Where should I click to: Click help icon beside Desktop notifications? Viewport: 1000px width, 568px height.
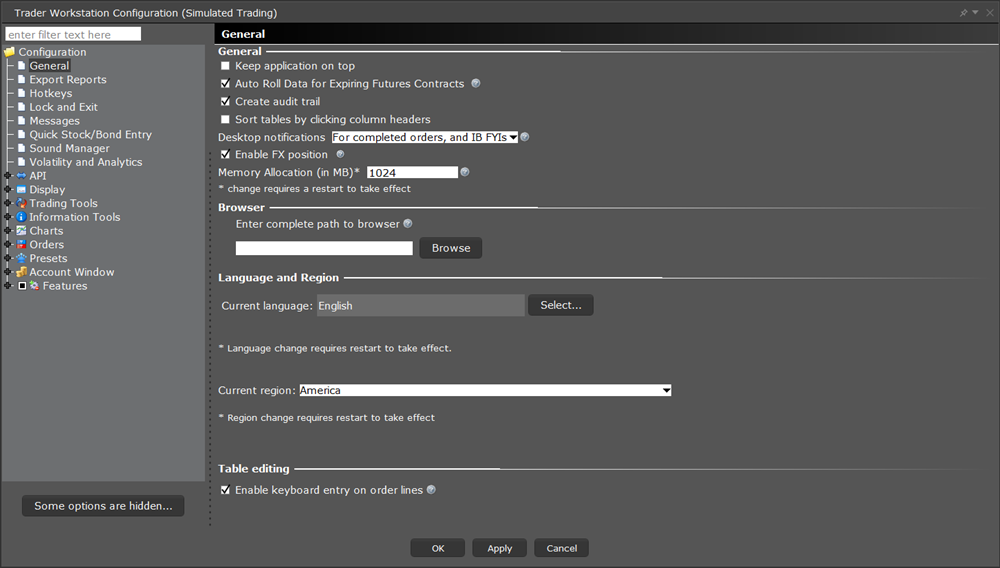[525, 137]
